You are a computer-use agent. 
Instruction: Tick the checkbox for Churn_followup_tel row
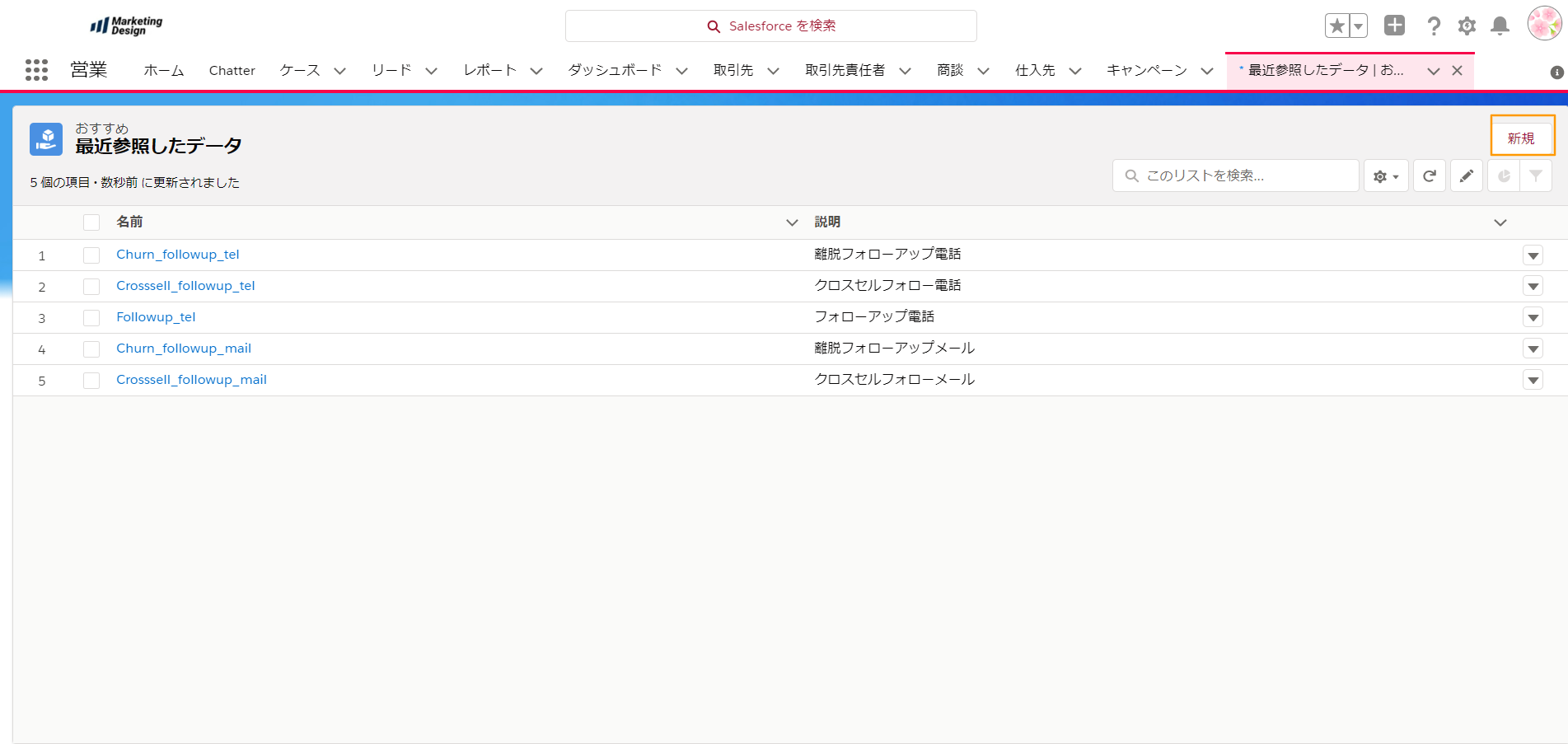click(91, 255)
